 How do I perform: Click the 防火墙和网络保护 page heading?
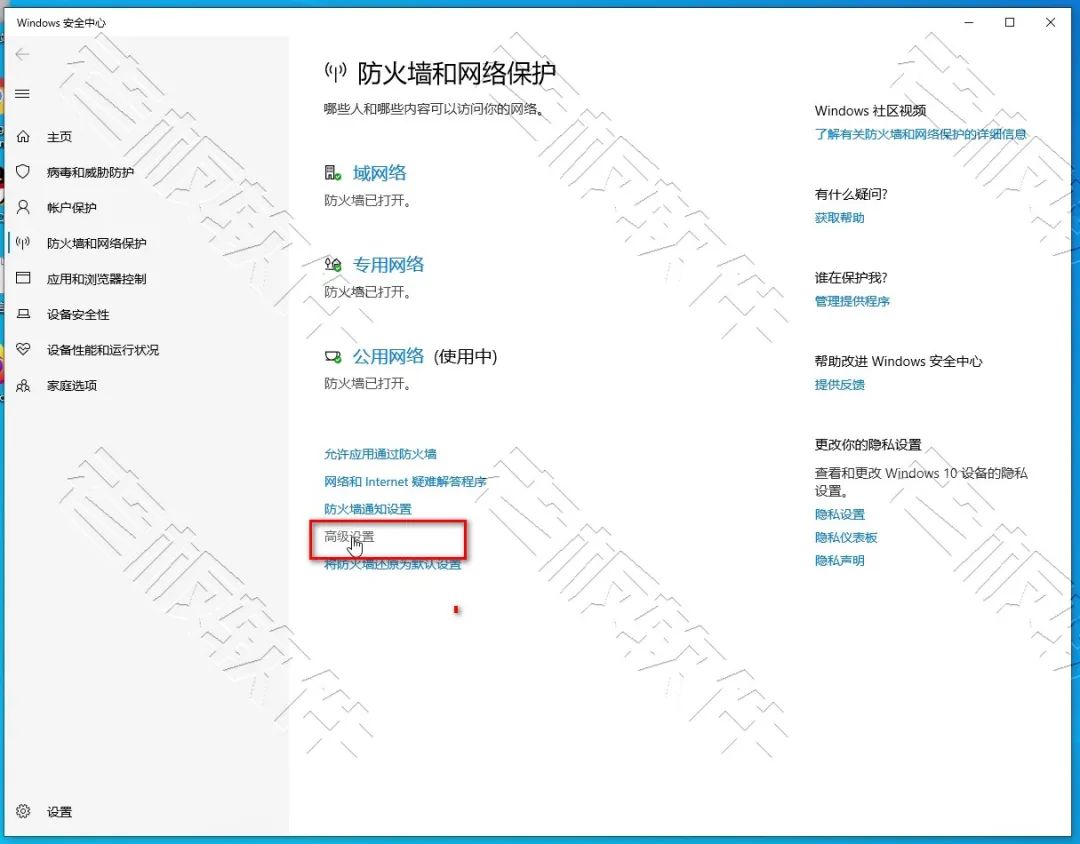(456, 73)
